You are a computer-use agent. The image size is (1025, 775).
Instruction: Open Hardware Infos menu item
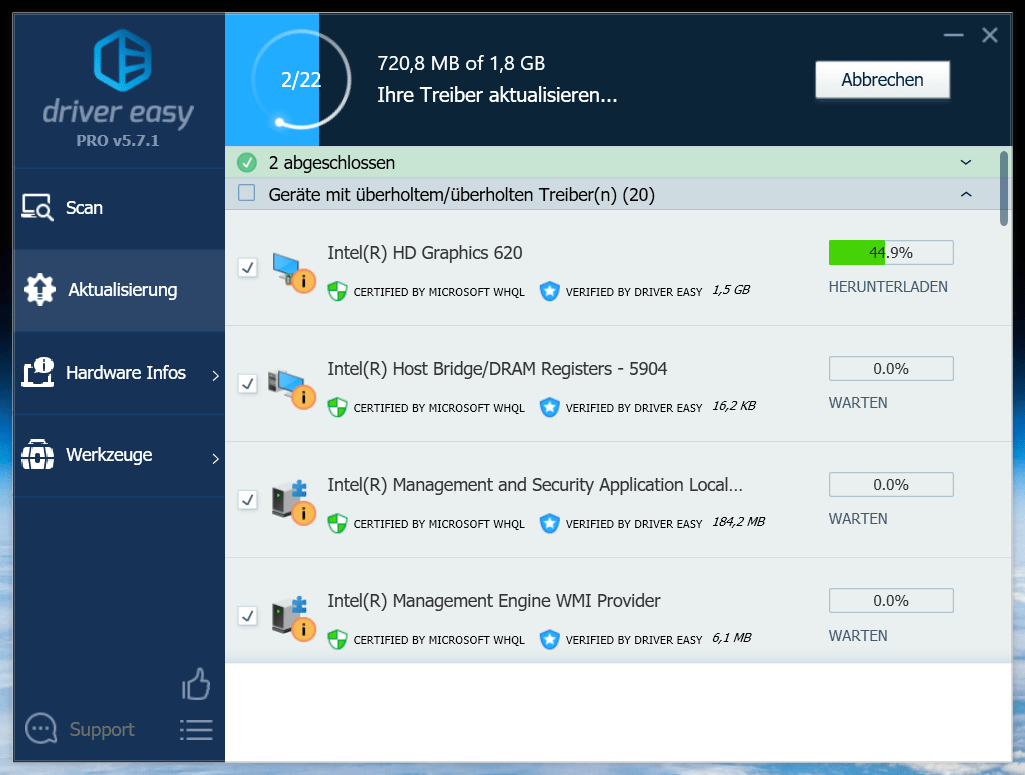point(119,372)
